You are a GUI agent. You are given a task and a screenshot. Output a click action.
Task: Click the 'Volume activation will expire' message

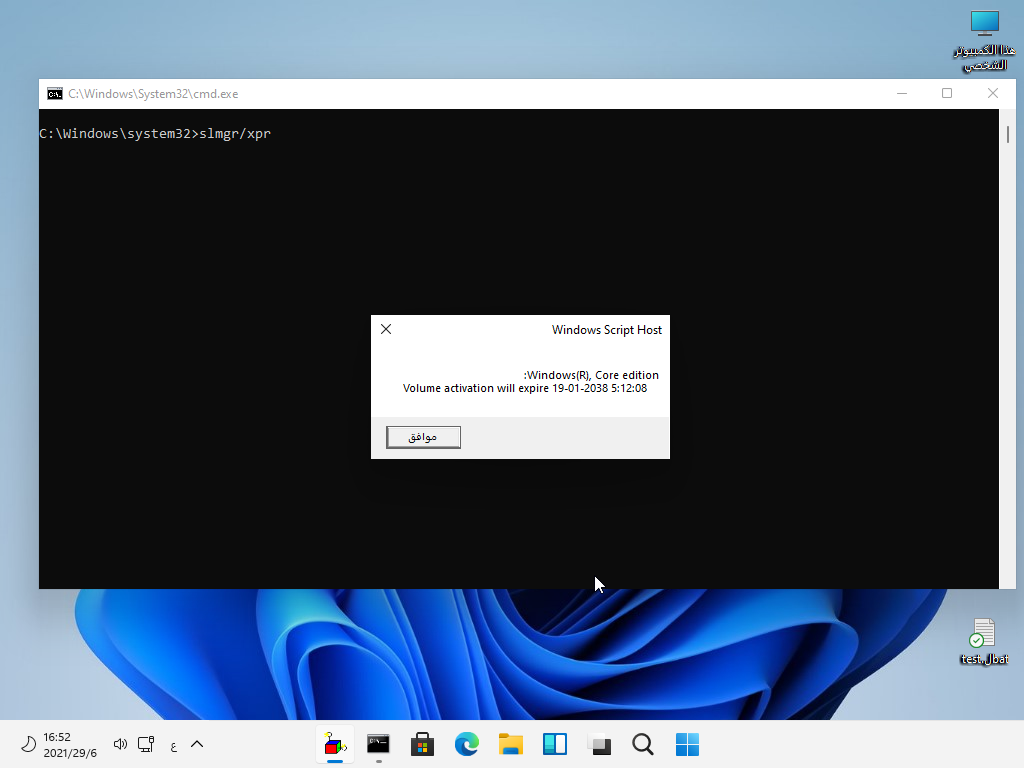point(525,388)
